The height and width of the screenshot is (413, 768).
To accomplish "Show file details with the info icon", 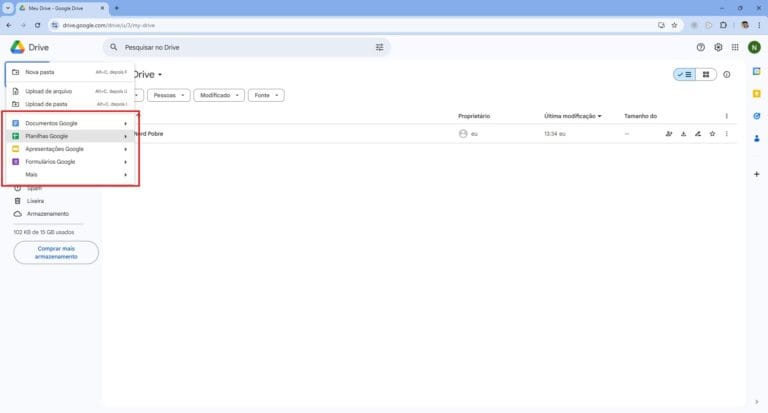I will point(727,74).
